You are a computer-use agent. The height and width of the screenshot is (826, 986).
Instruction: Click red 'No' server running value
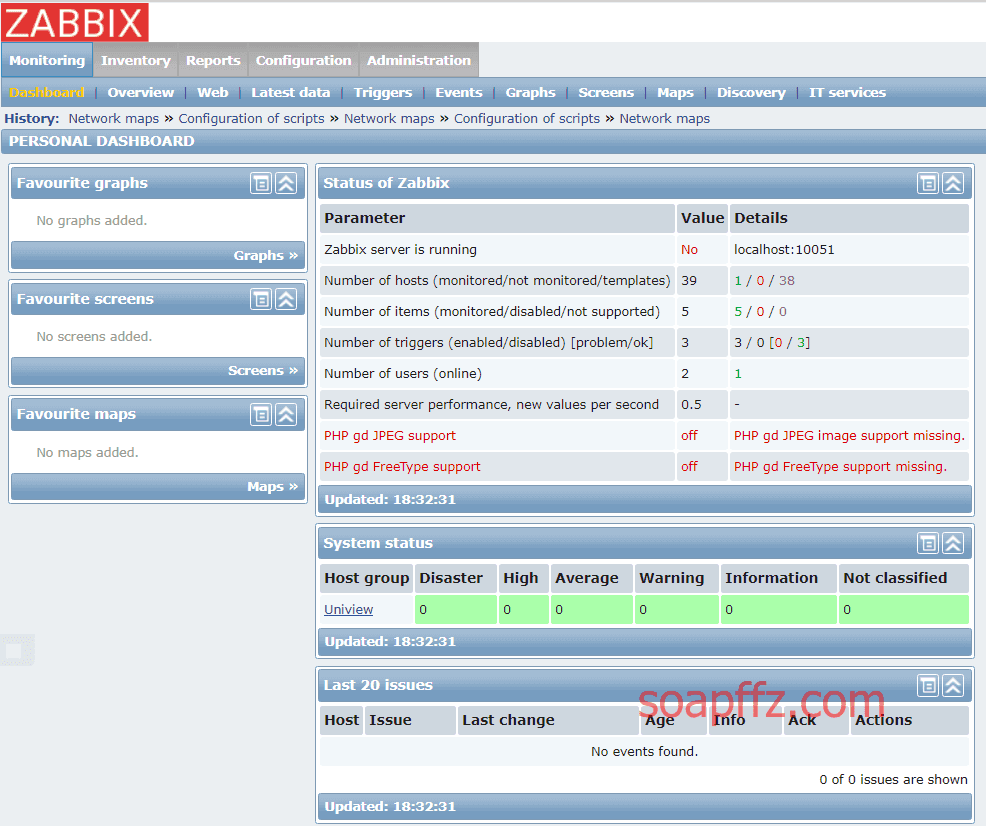(x=689, y=250)
